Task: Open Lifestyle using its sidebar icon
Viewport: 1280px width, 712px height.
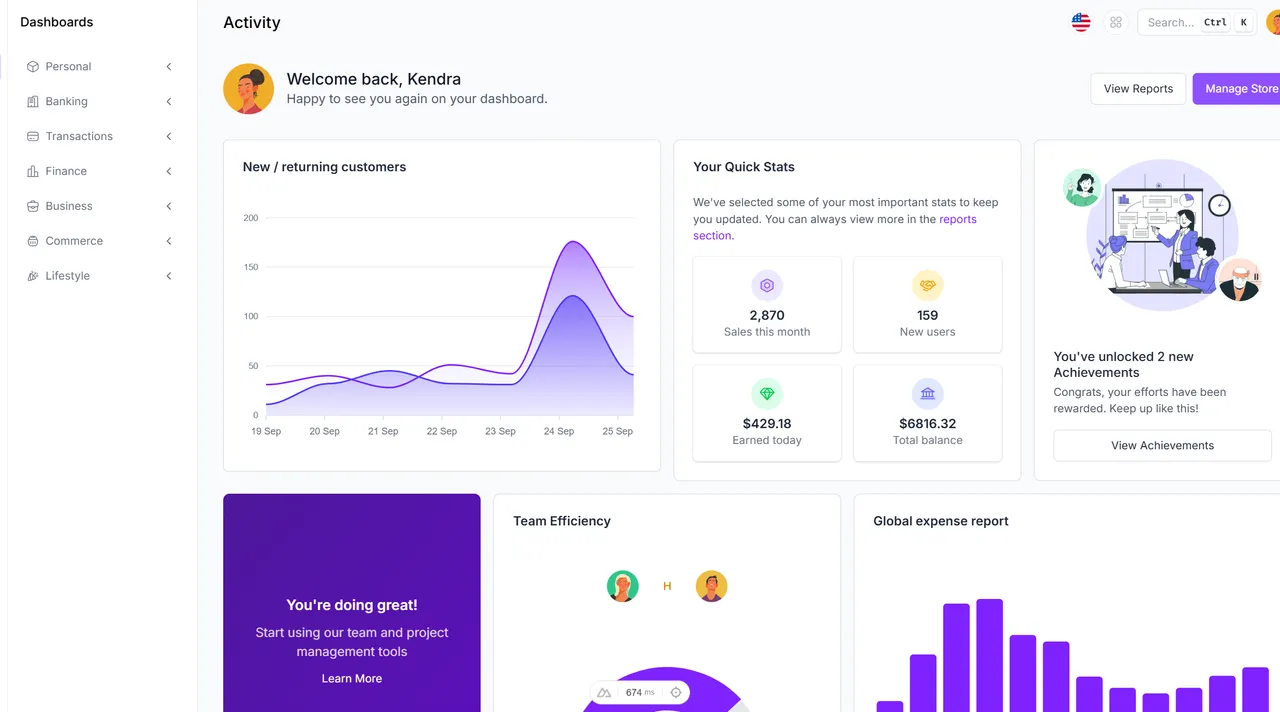Action: coord(31,276)
